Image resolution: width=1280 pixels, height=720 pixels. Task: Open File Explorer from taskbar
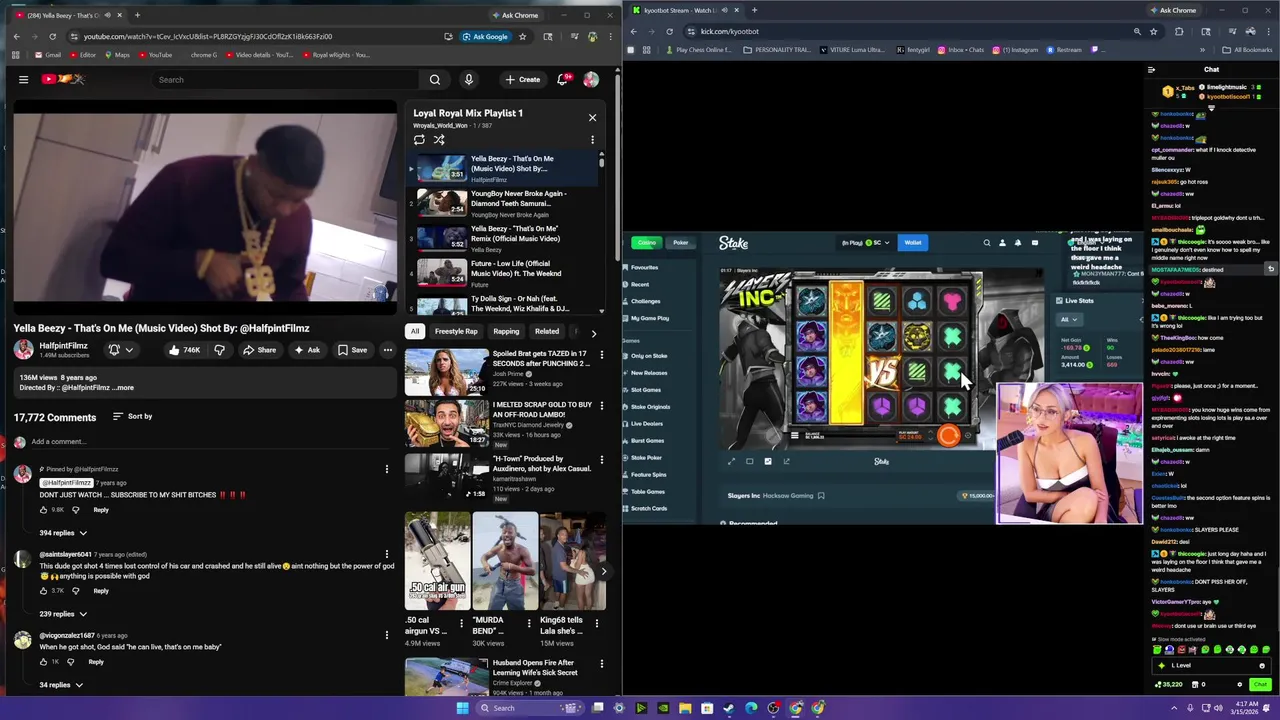click(x=685, y=708)
